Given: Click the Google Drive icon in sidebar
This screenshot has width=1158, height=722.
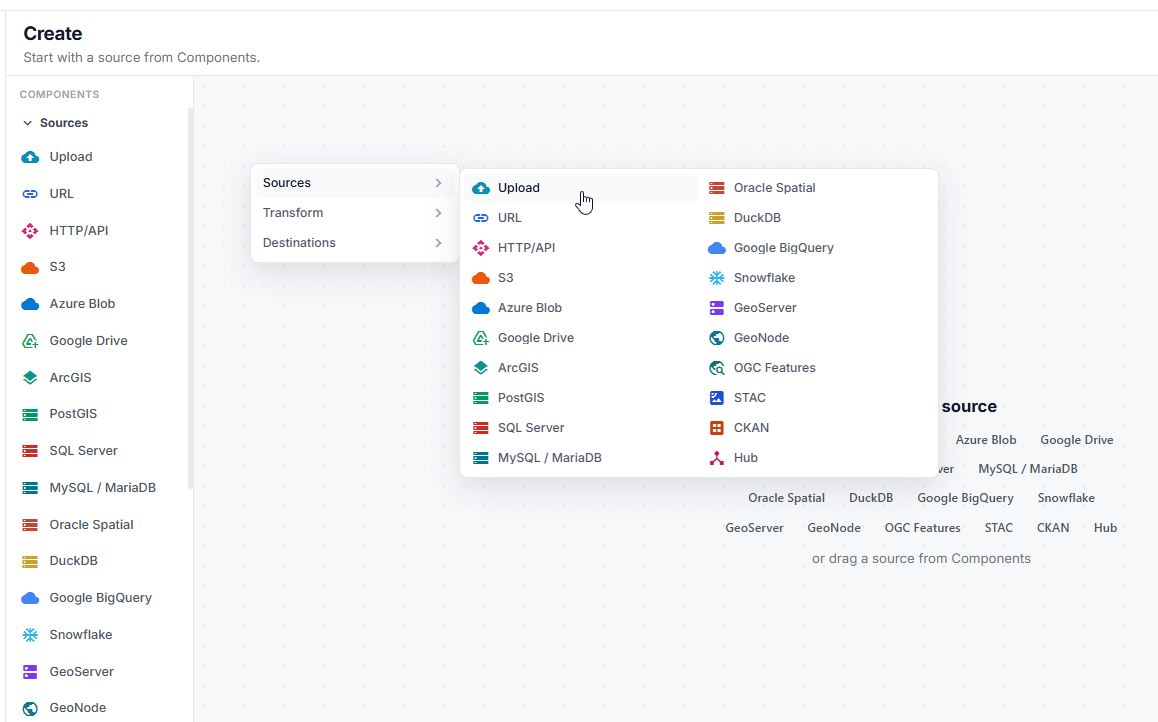Looking at the screenshot, I should click(x=30, y=340).
